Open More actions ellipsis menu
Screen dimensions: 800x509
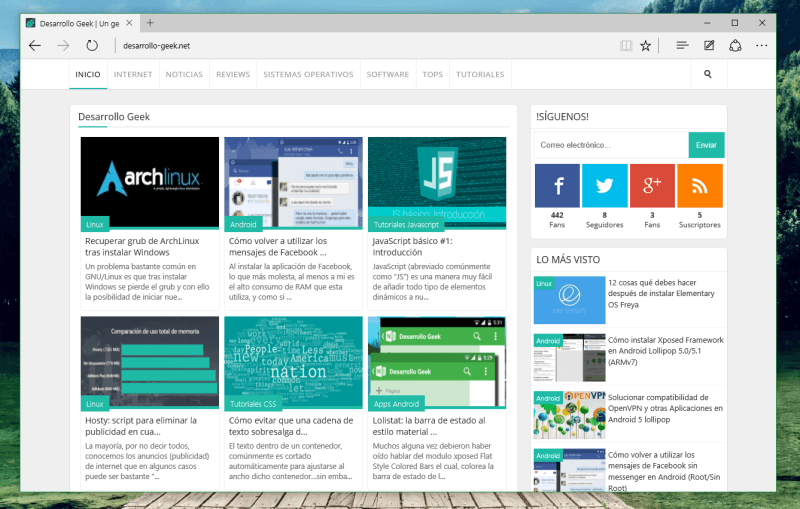(762, 46)
